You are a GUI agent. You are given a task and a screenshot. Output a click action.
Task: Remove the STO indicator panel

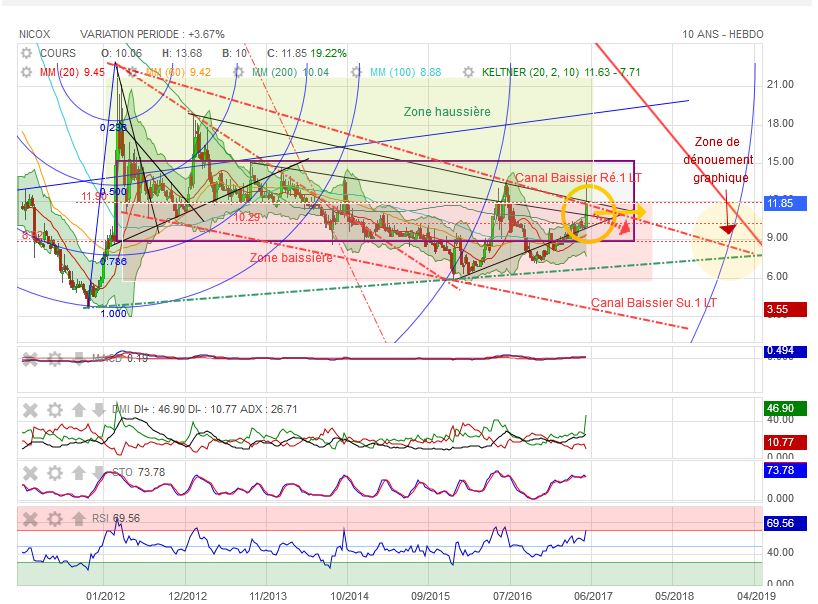[30, 473]
